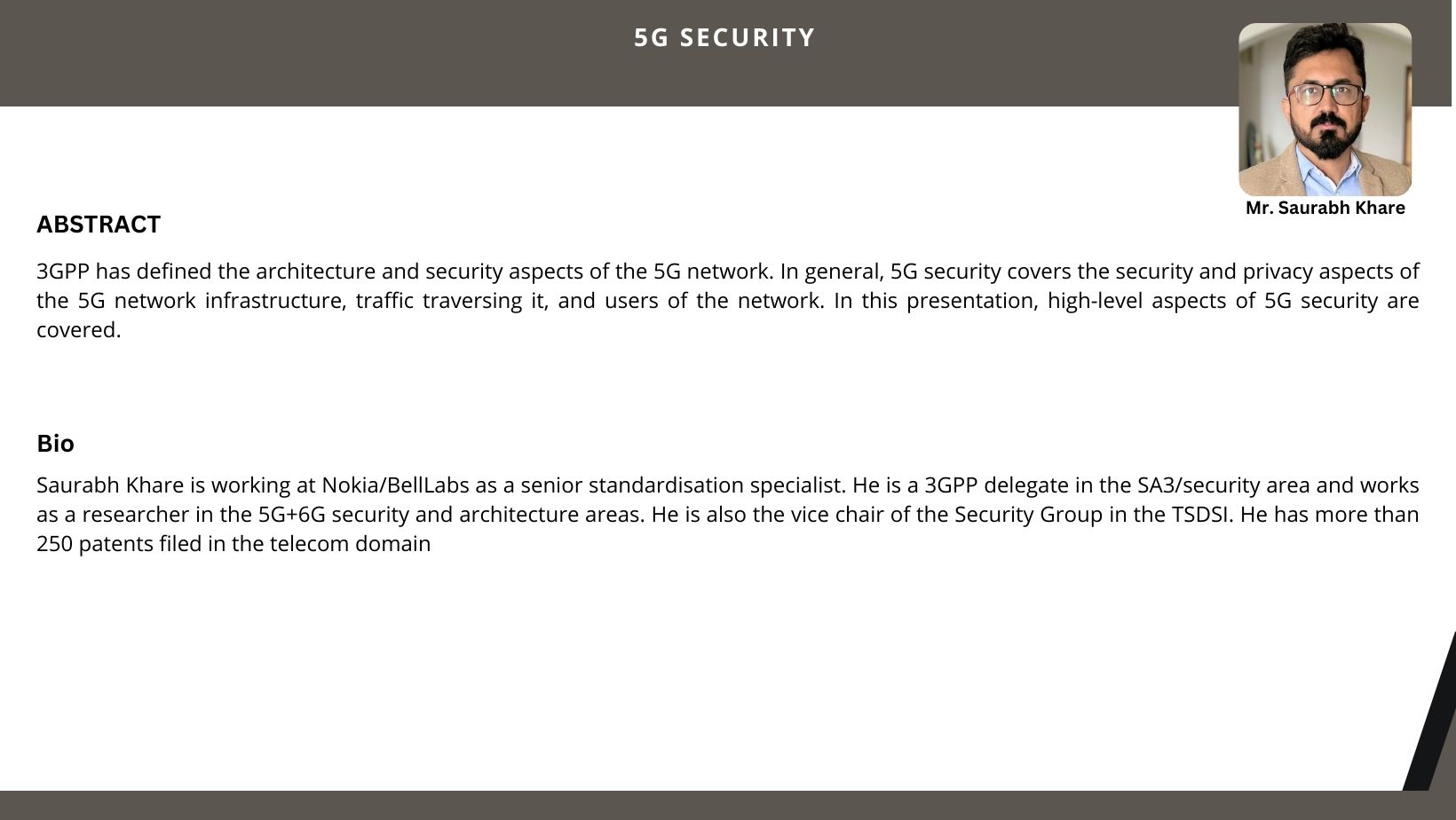Select the speaker portrait photo
This screenshot has width=1456, height=820.
tap(1325, 109)
